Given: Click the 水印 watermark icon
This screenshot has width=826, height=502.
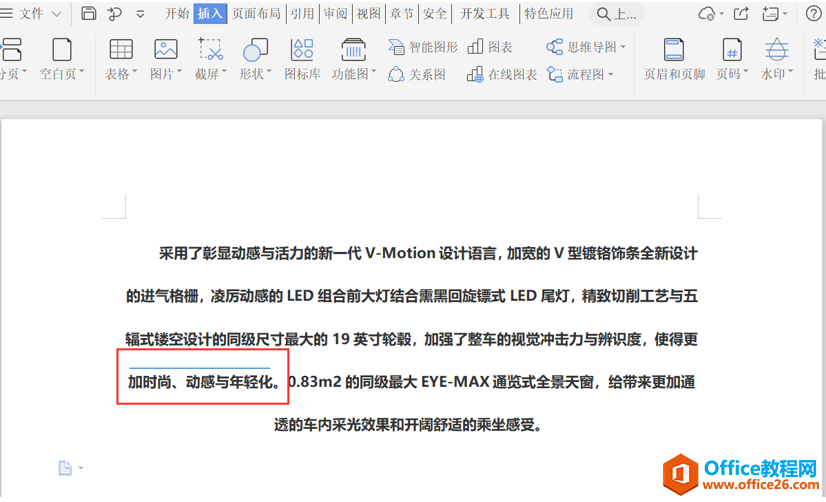Looking at the screenshot, I should 776,50.
